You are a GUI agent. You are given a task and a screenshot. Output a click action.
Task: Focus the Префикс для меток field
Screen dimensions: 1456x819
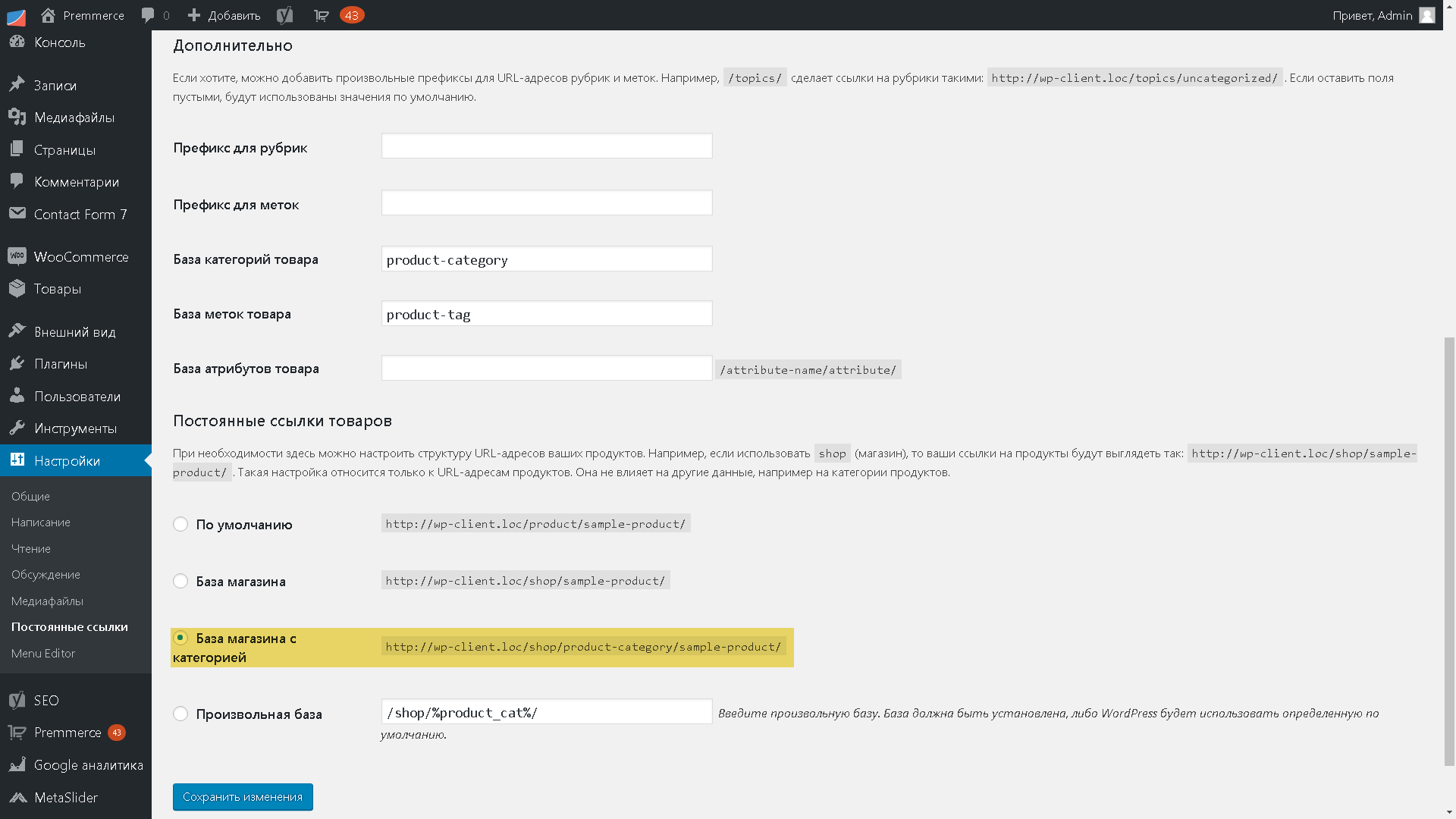[x=547, y=202]
